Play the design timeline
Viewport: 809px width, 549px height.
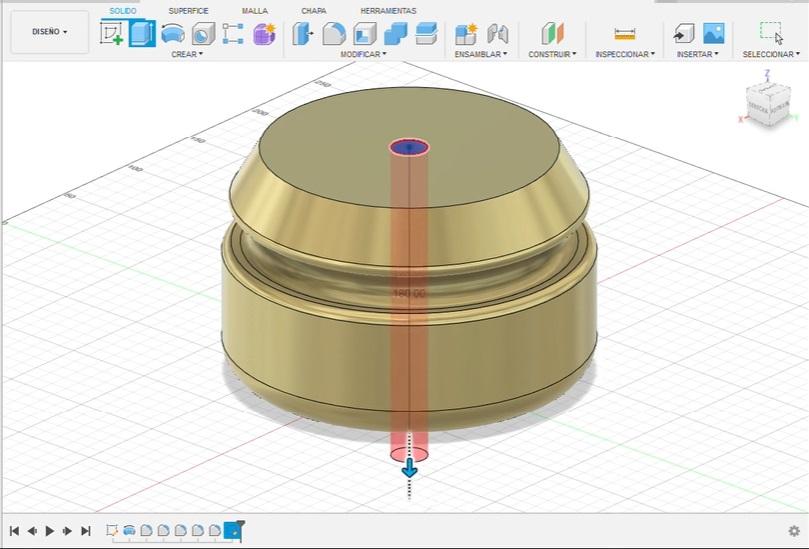[50, 530]
